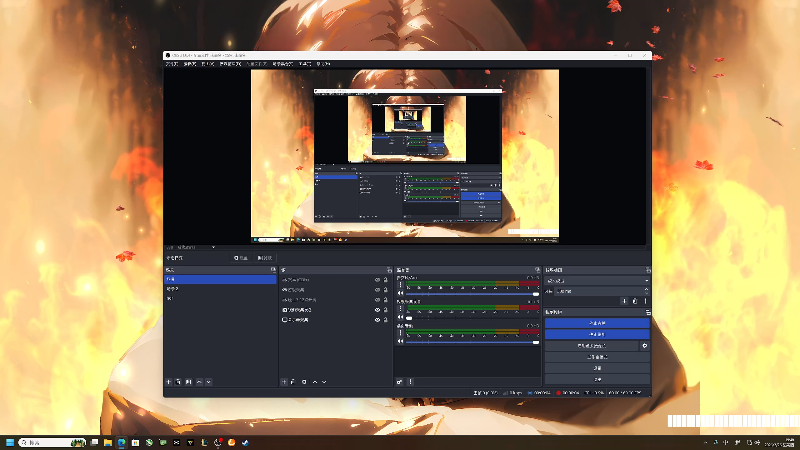The height and width of the screenshot is (450, 800).
Task: Open the Docks menu in OBS
Action: pos(230,64)
